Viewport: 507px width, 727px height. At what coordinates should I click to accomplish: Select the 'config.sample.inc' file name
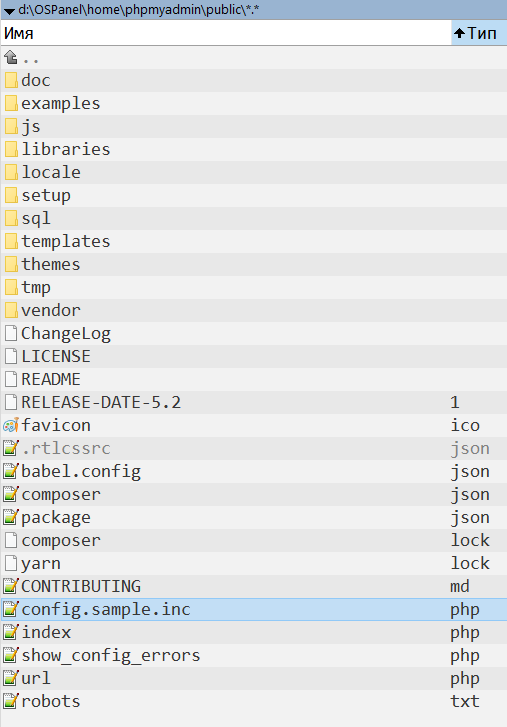(106, 610)
